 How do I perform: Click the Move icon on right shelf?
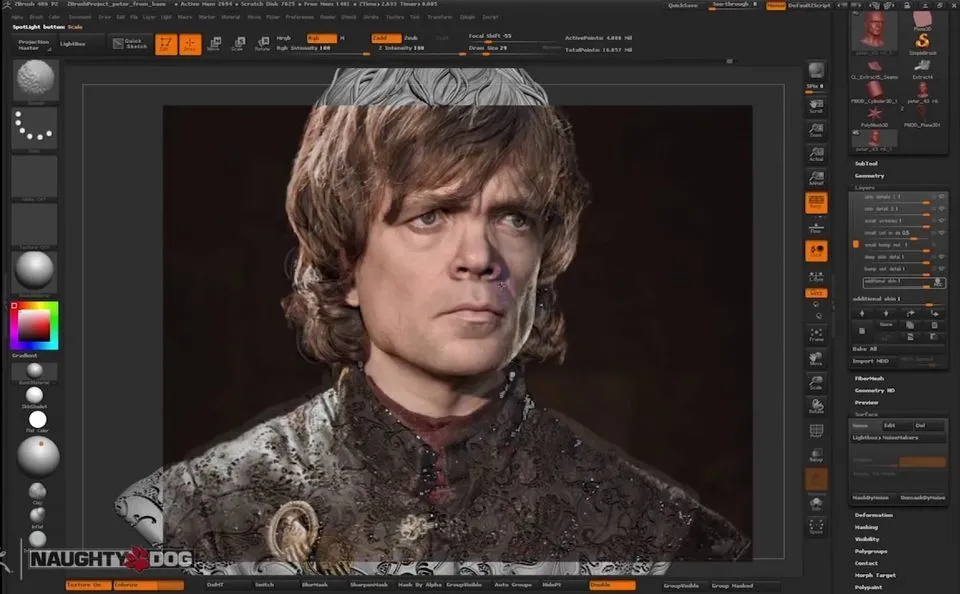[x=816, y=359]
